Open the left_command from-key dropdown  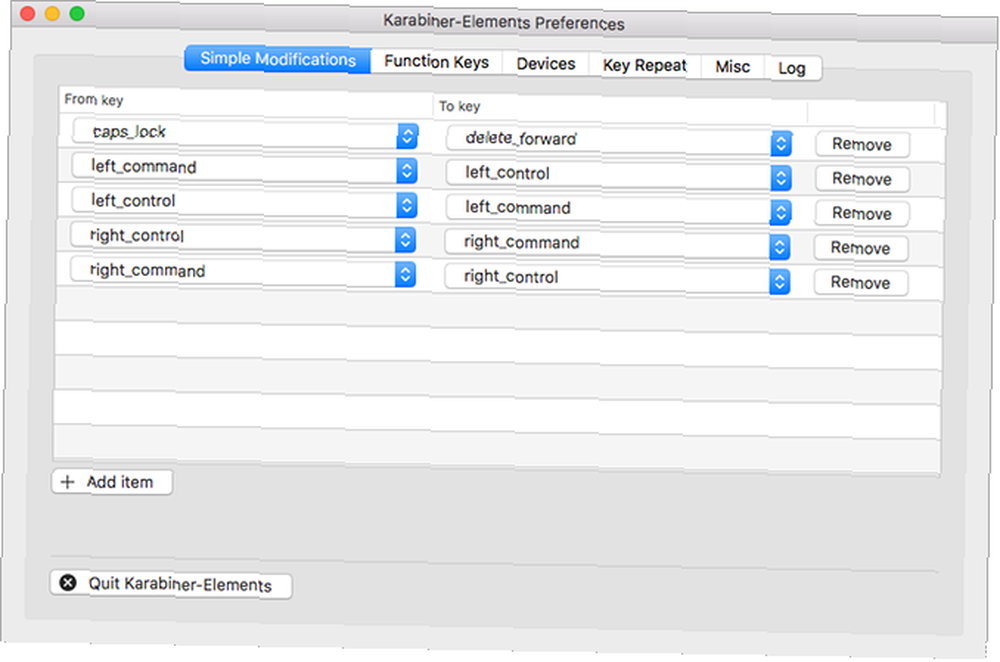click(x=245, y=168)
